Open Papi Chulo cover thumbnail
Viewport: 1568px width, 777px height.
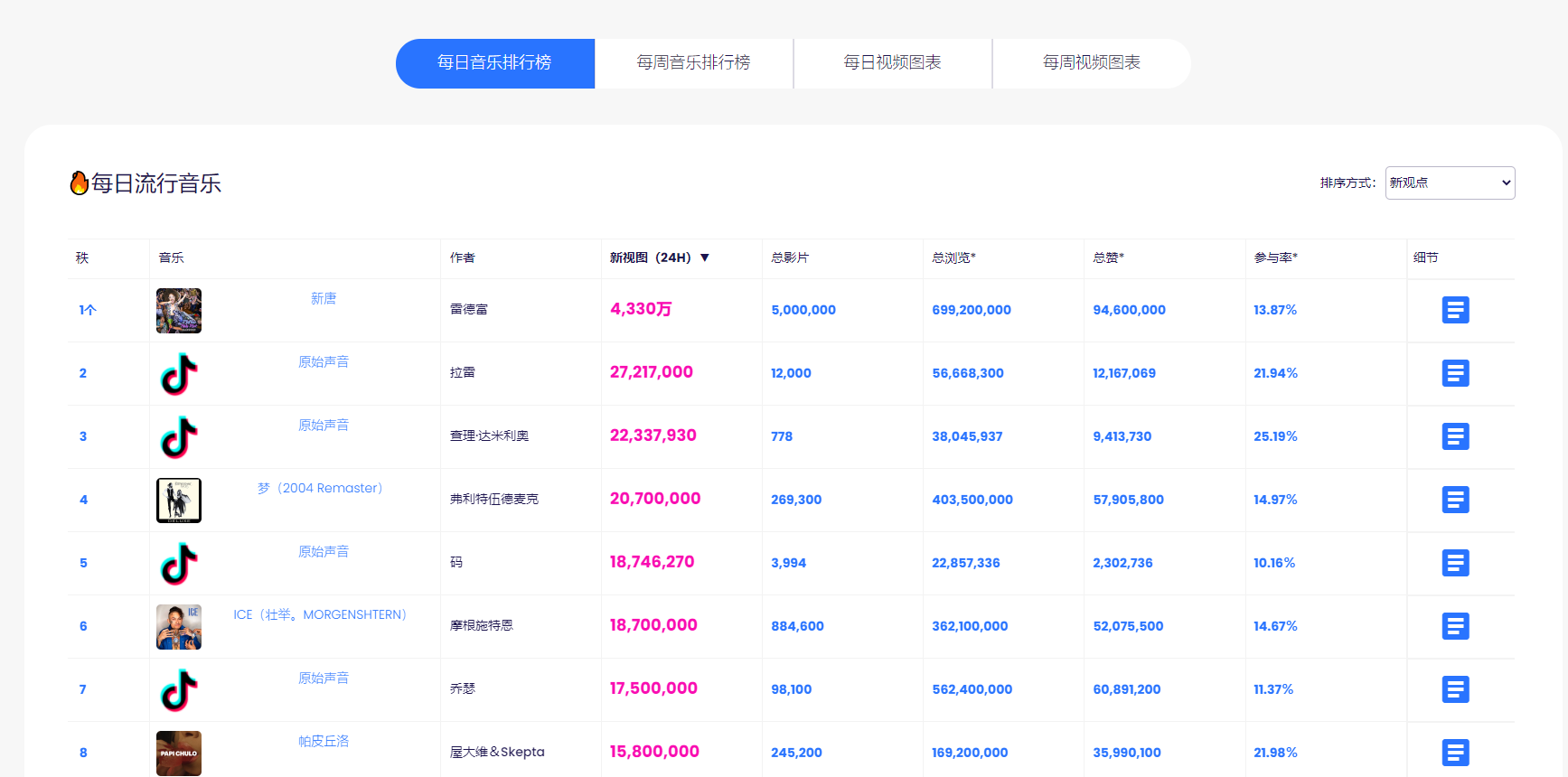pyautogui.click(x=179, y=754)
